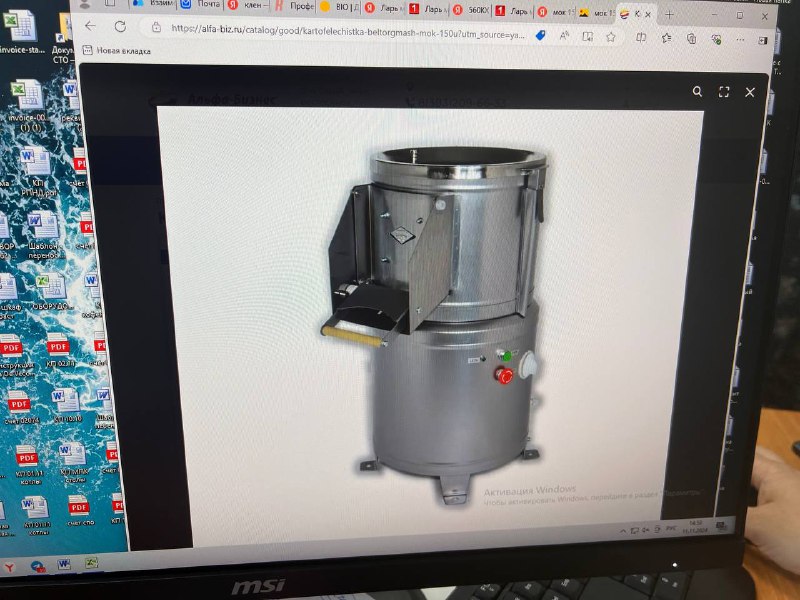The height and width of the screenshot is (600, 800).
Task: Select the 'КП 10.10' Word desktop file
Action: pos(67,406)
